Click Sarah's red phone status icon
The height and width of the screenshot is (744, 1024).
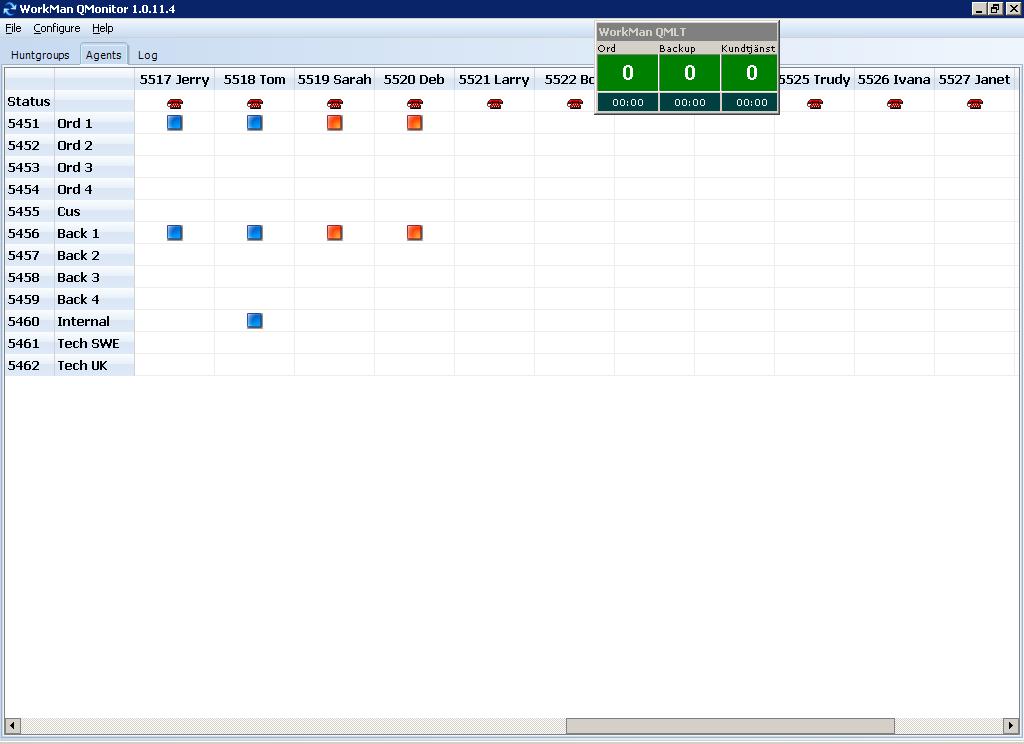click(335, 103)
